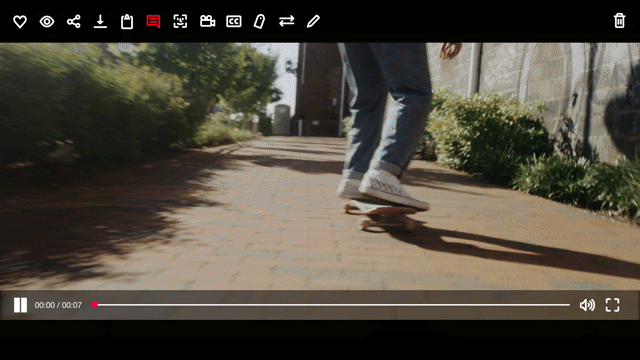
Task: Seek to the middle of the progress bar
Action: click(332, 305)
